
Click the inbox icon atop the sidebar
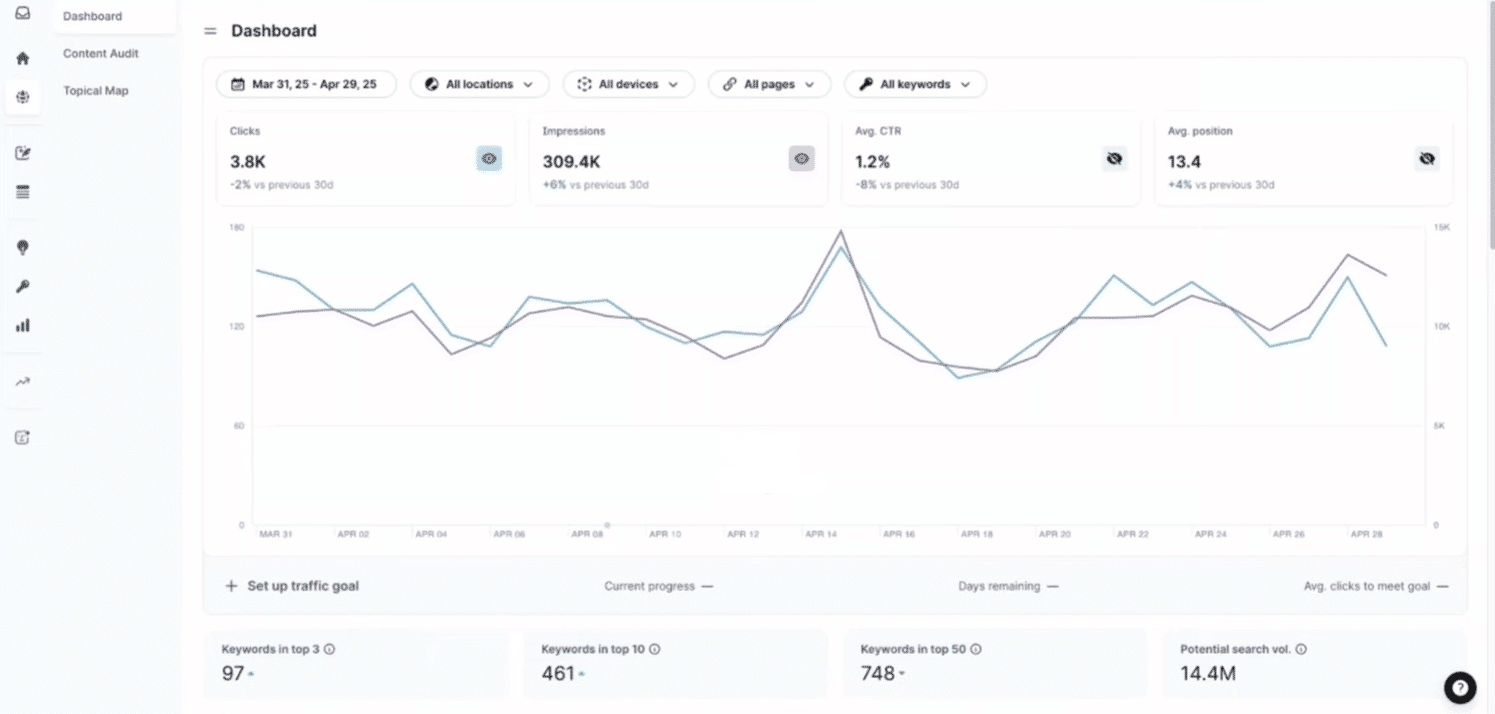(23, 14)
